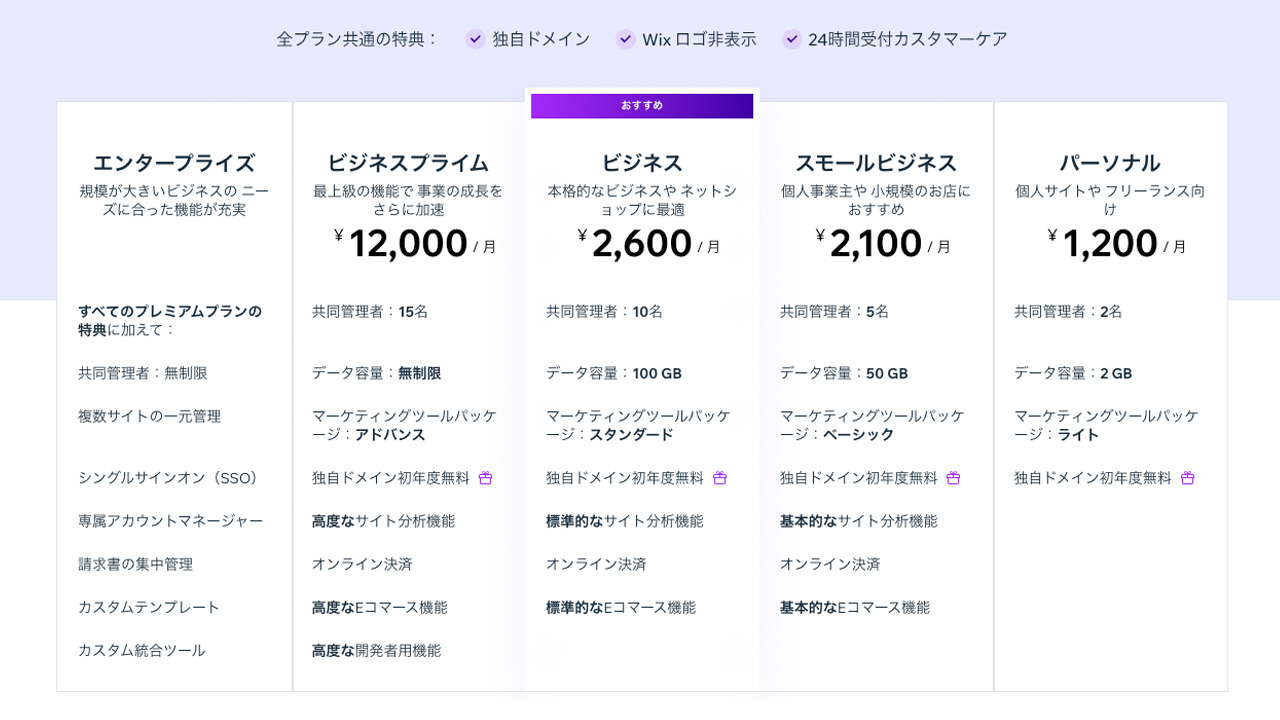Click gift icon in Business plan column

[720, 478]
